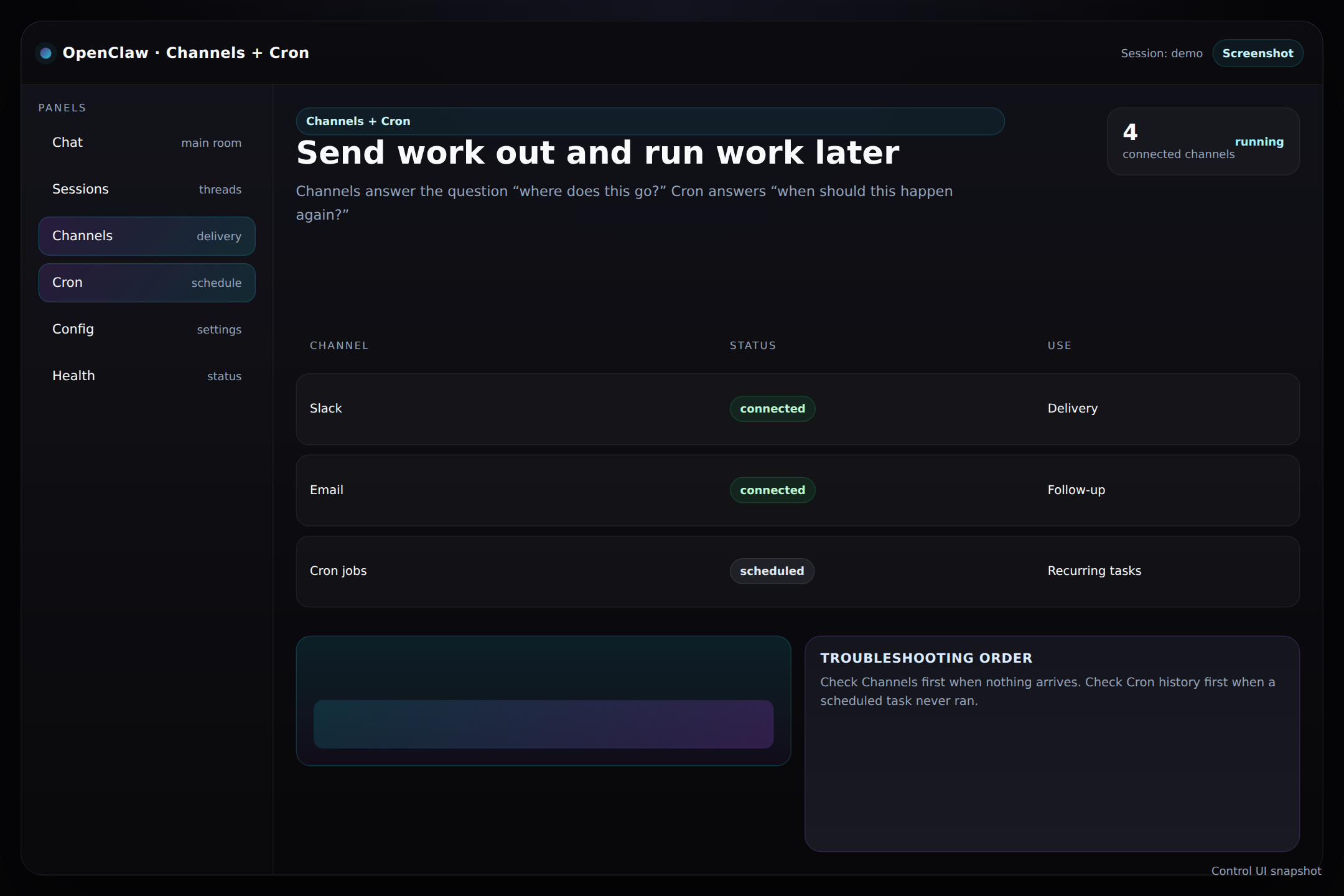Click Slack's connected status badge
Viewport: 1344px width, 896px height.
click(772, 409)
